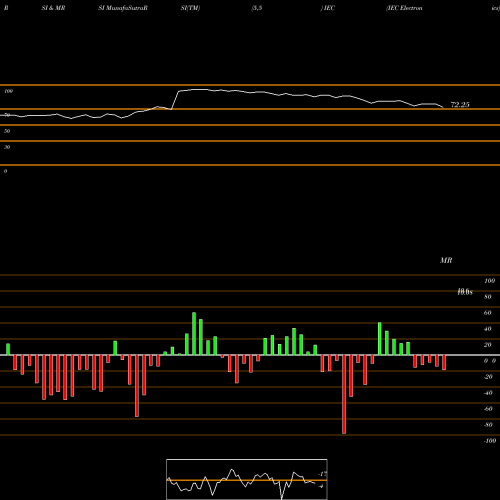Click the '30' label on RSI left axis
The width and height of the screenshot is (500, 500).
tap(7, 147)
